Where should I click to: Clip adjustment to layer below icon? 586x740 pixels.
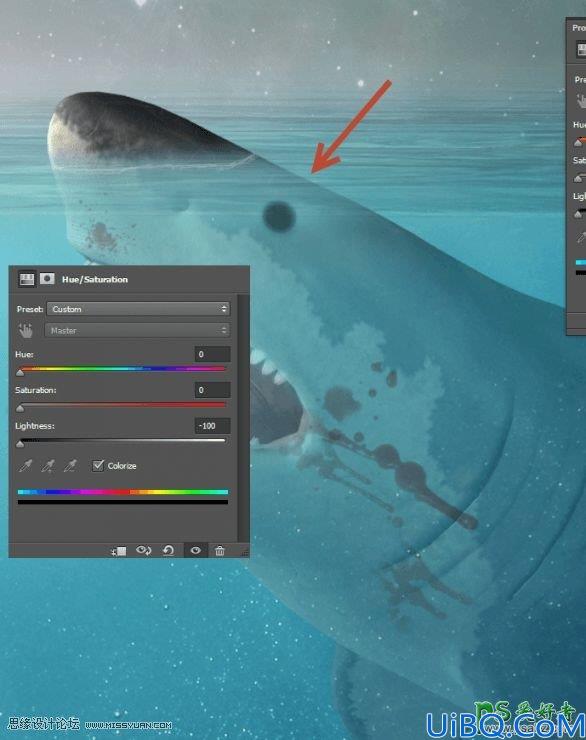[x=118, y=551]
